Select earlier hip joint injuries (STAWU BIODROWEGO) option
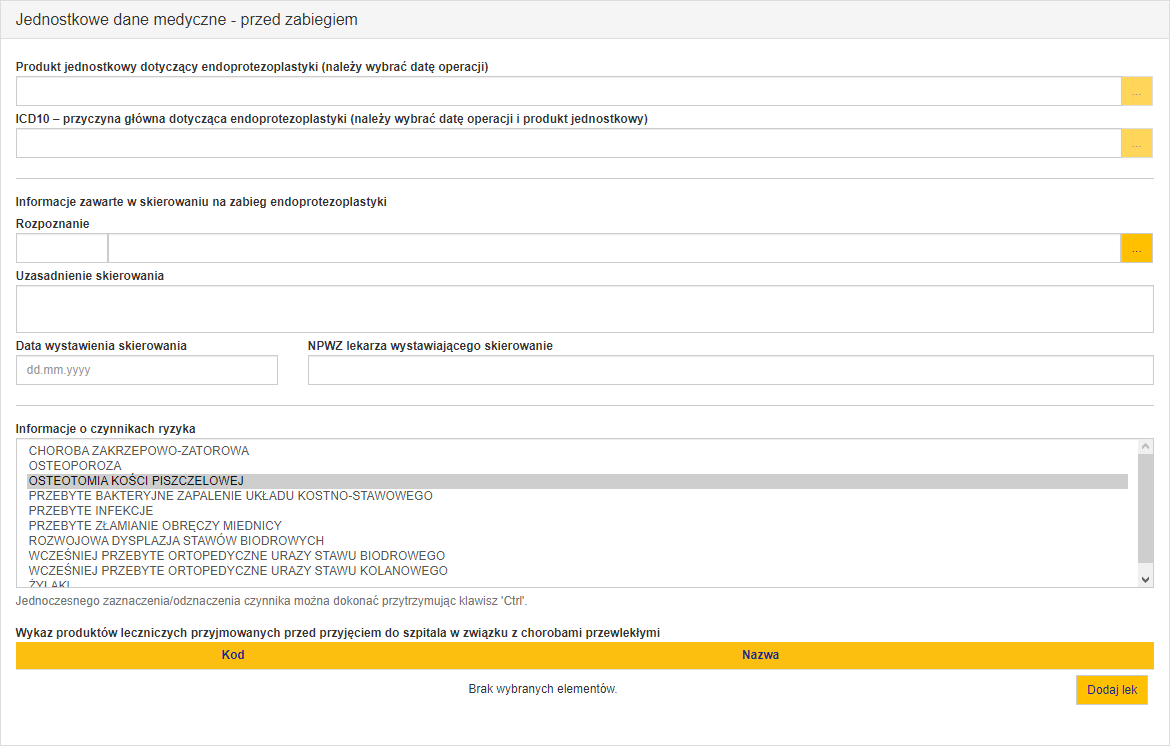1170x746 pixels. (x=237, y=556)
